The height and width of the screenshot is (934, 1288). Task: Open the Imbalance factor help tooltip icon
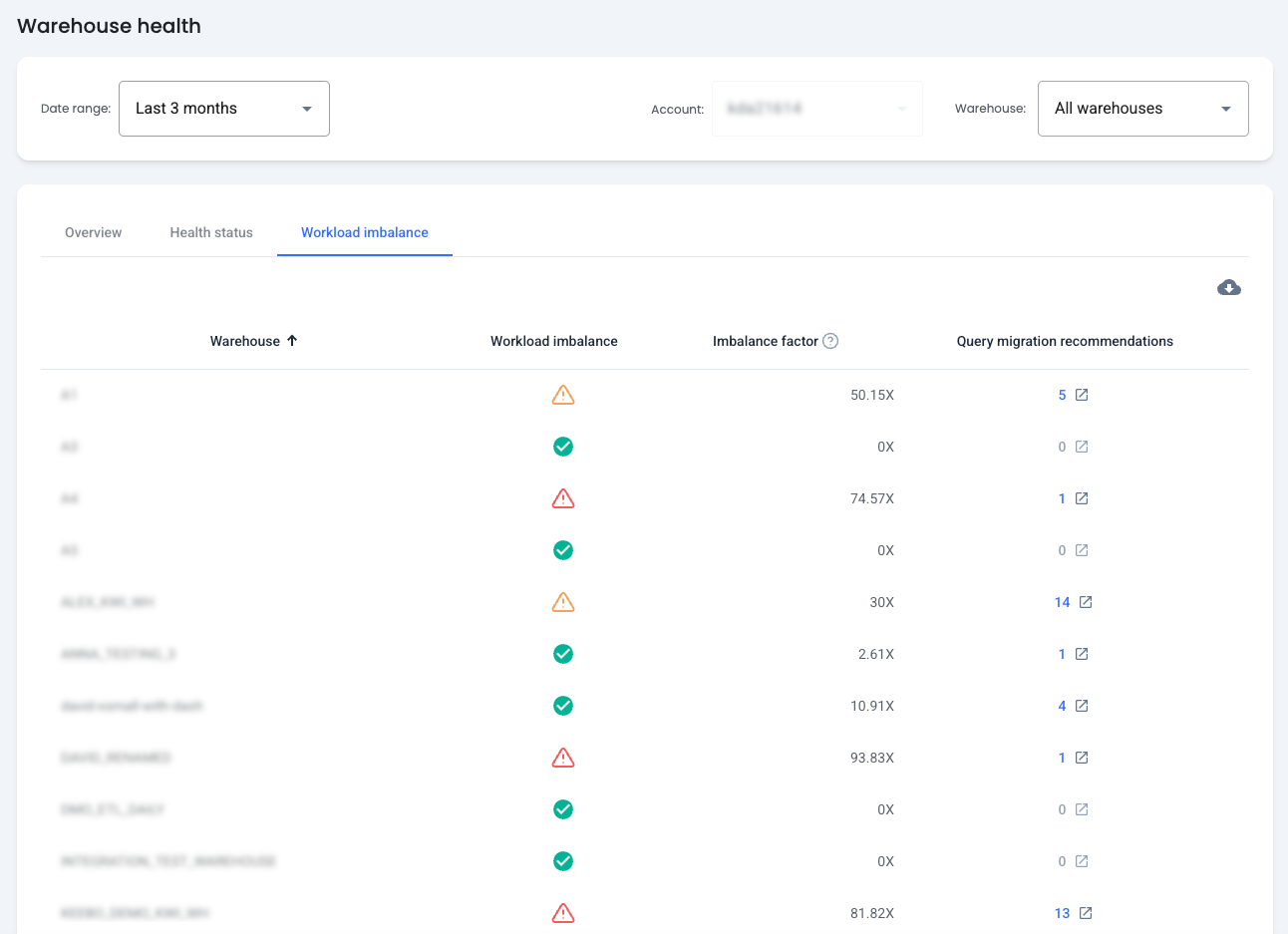pyautogui.click(x=830, y=341)
